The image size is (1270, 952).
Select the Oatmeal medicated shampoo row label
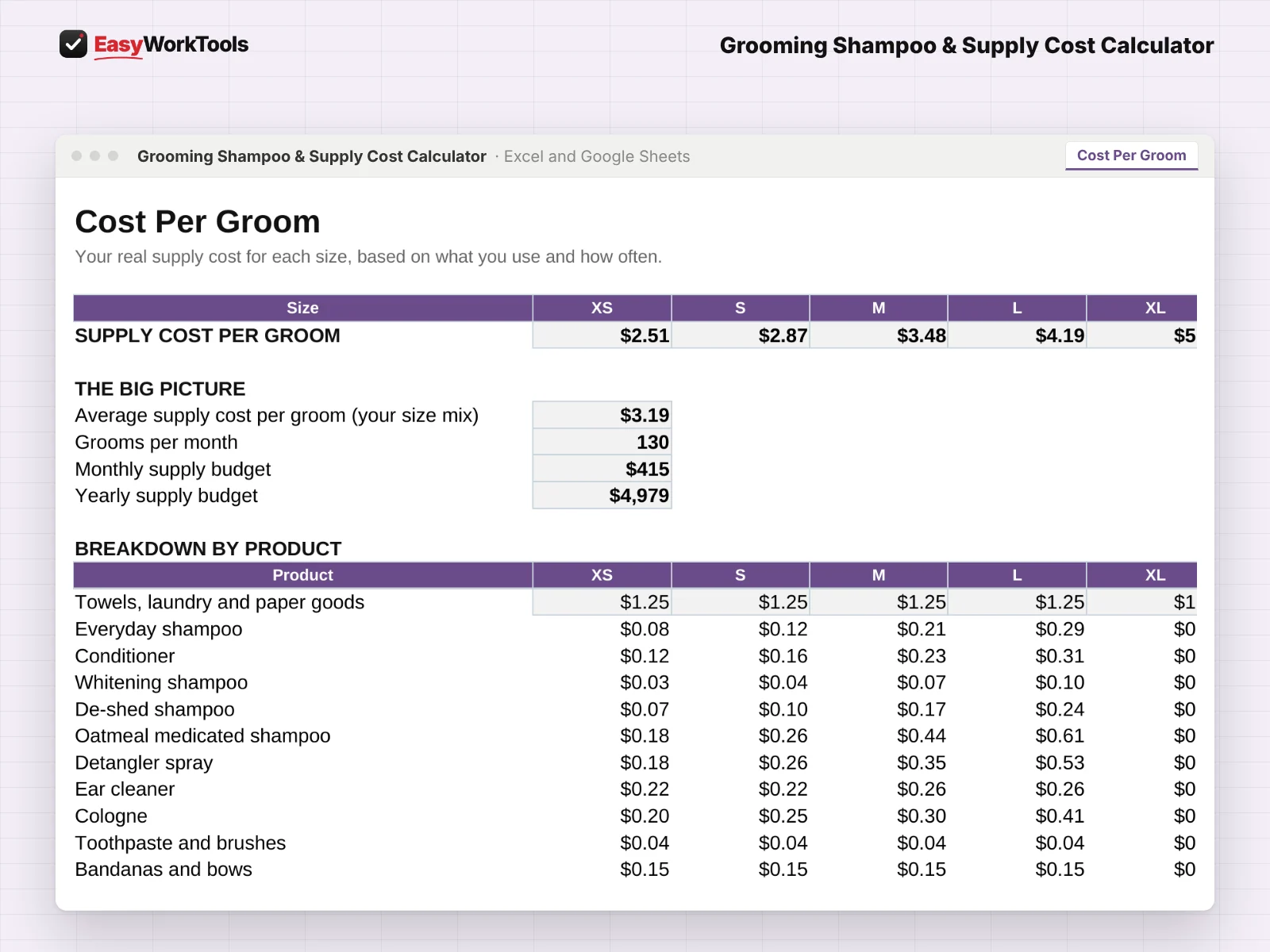click(202, 736)
